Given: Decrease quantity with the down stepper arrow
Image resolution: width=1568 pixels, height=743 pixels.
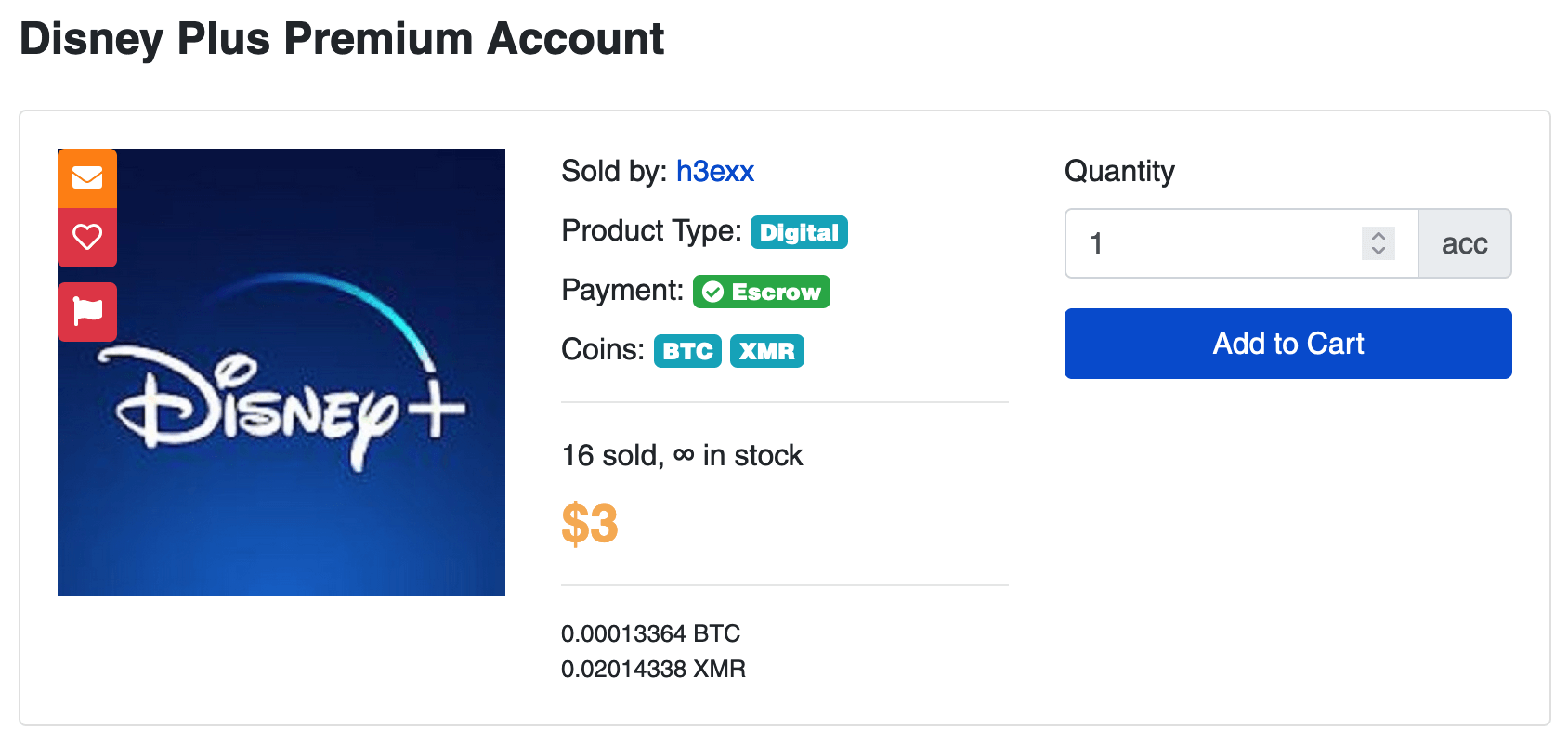Looking at the screenshot, I should [x=1379, y=251].
